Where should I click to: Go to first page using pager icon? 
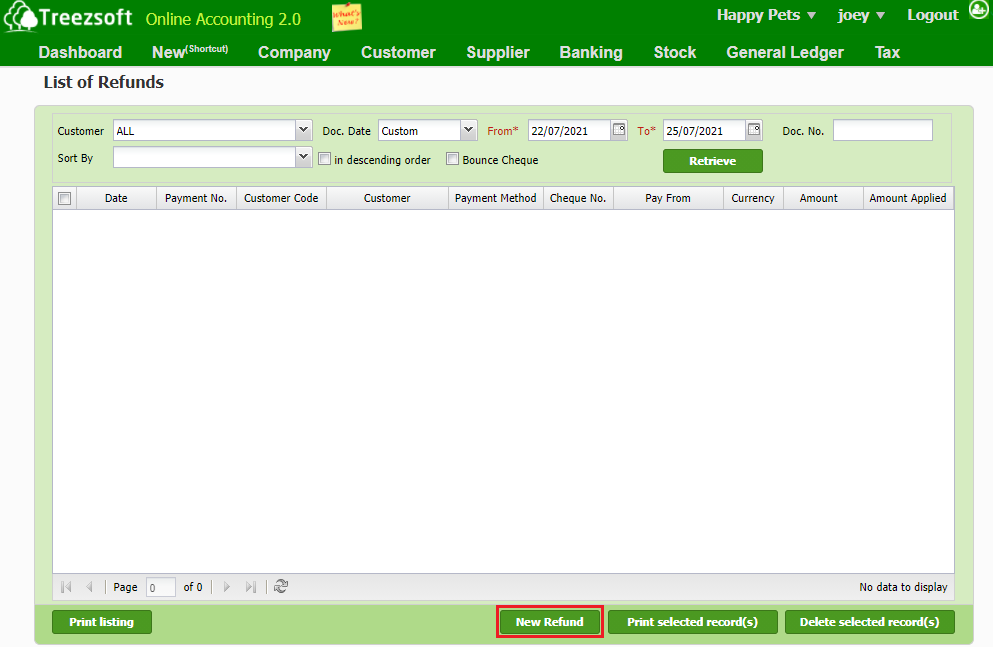coord(67,587)
